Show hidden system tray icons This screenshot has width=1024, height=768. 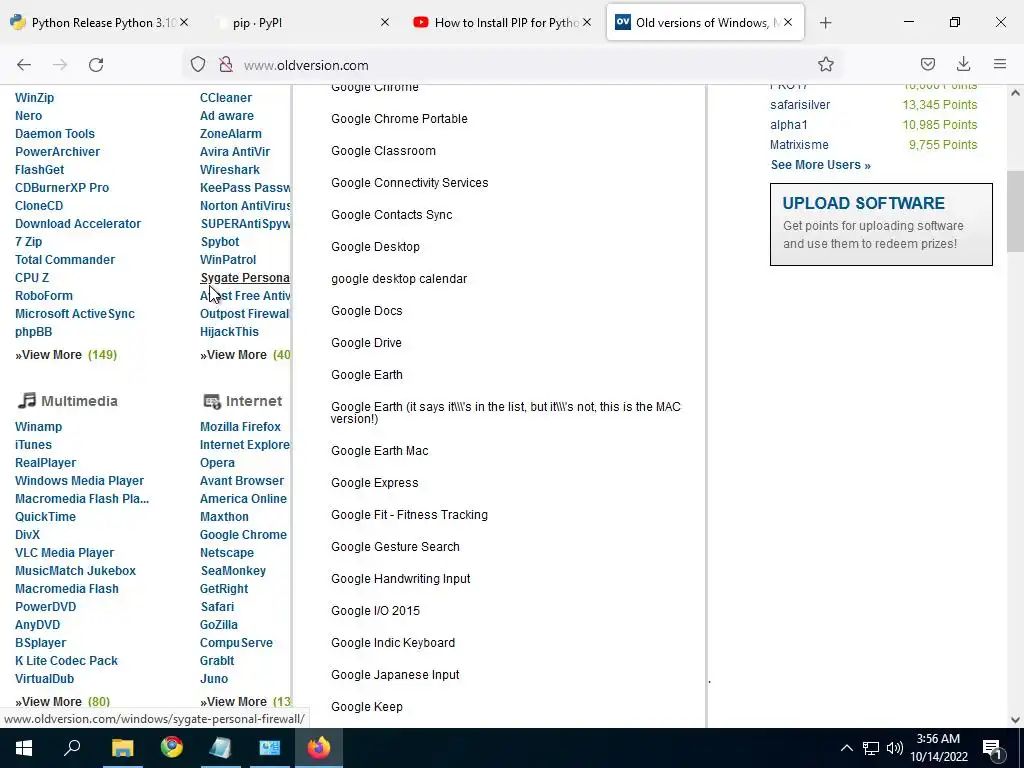pos(846,748)
